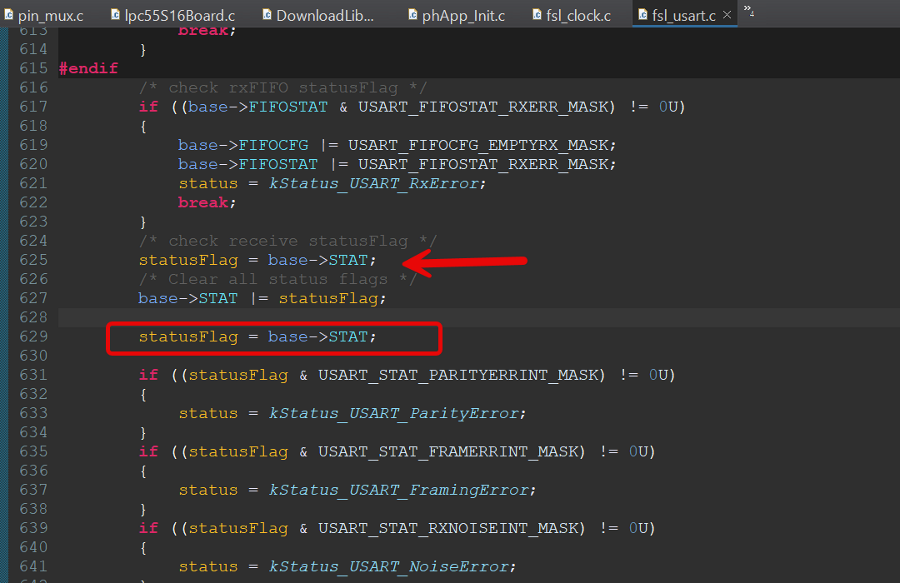This screenshot has height=583, width=900.
Task: Open the lpc55S16Board.c tab
Action: (x=173, y=15)
